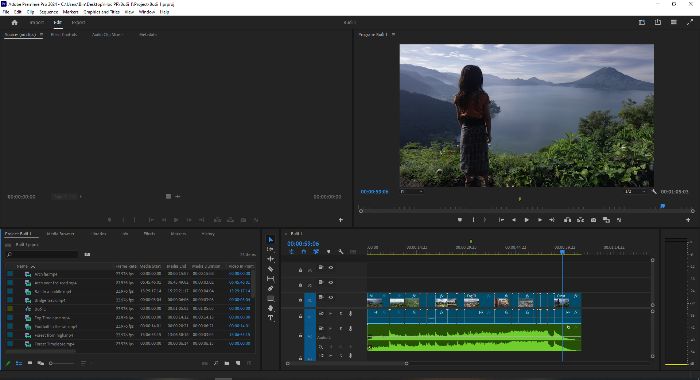
Task: Click the blue playhead on timeline ruler
Action: [562, 252]
